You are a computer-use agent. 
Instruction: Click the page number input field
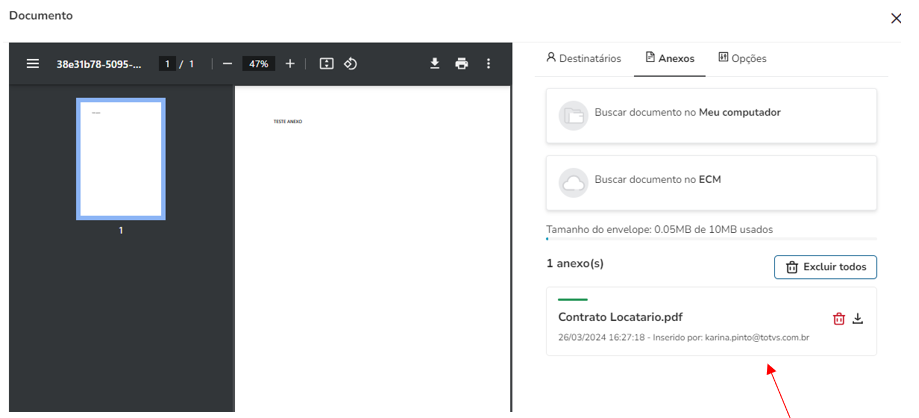(x=168, y=64)
